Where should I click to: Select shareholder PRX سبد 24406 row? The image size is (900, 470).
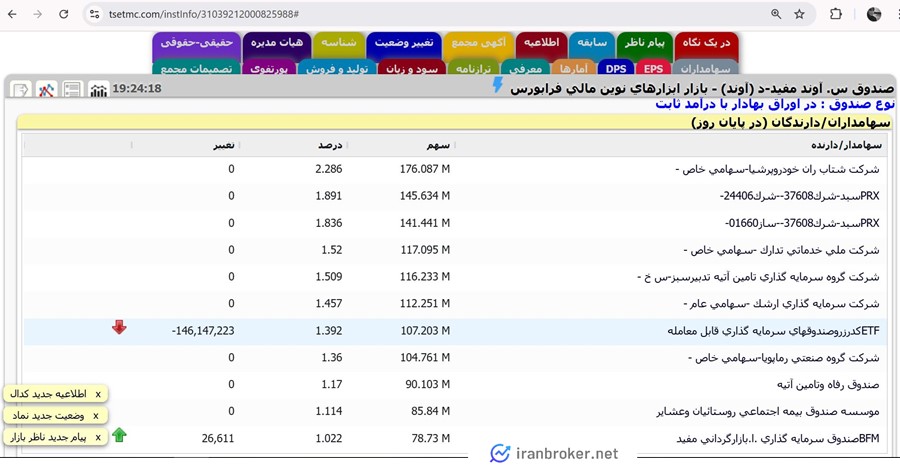455,196
